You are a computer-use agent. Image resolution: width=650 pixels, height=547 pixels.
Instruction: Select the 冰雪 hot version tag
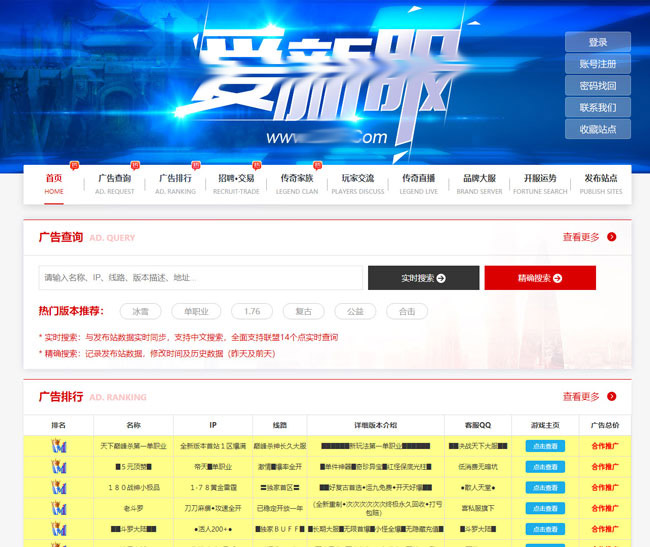(141, 312)
